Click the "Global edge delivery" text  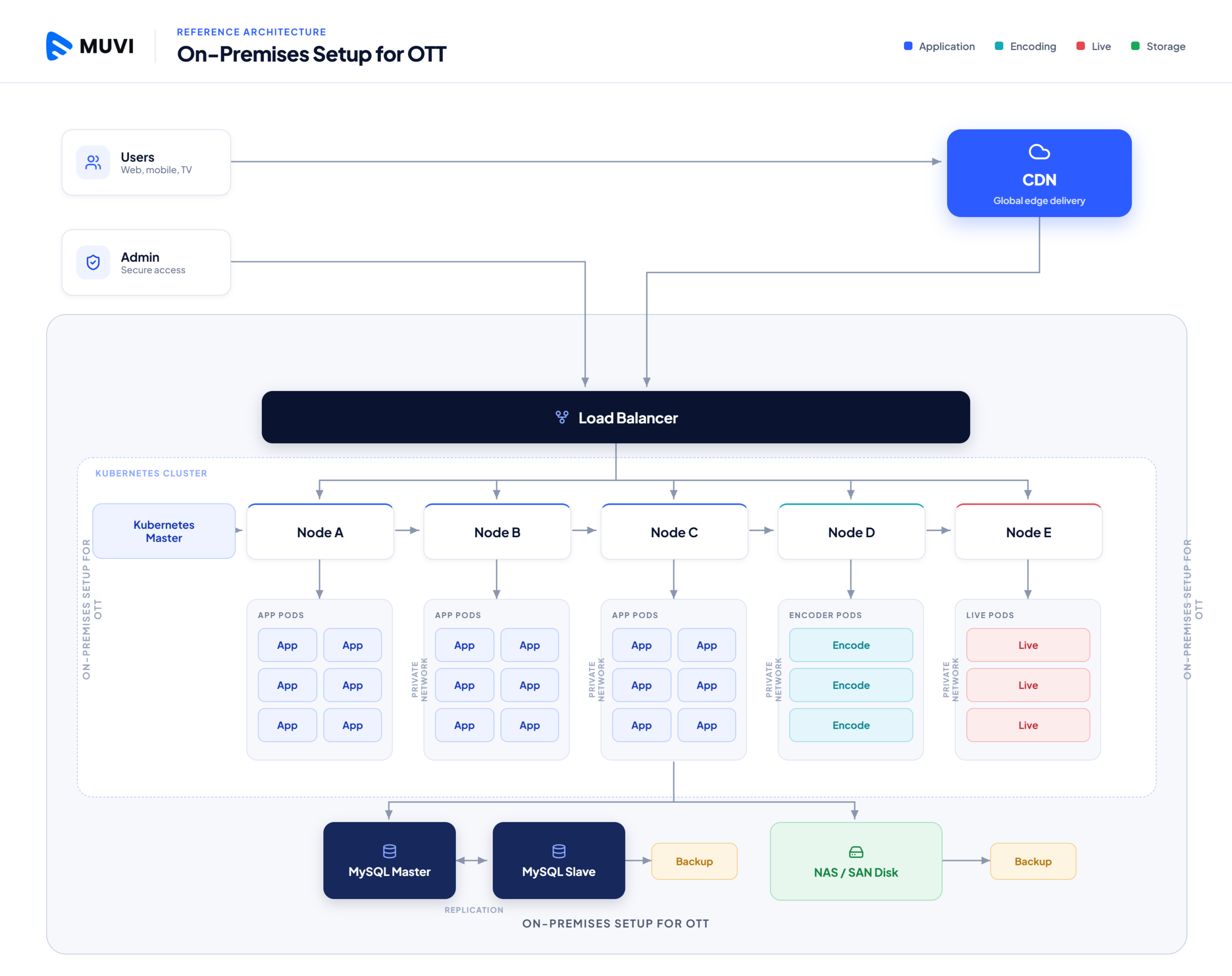pos(1039,201)
